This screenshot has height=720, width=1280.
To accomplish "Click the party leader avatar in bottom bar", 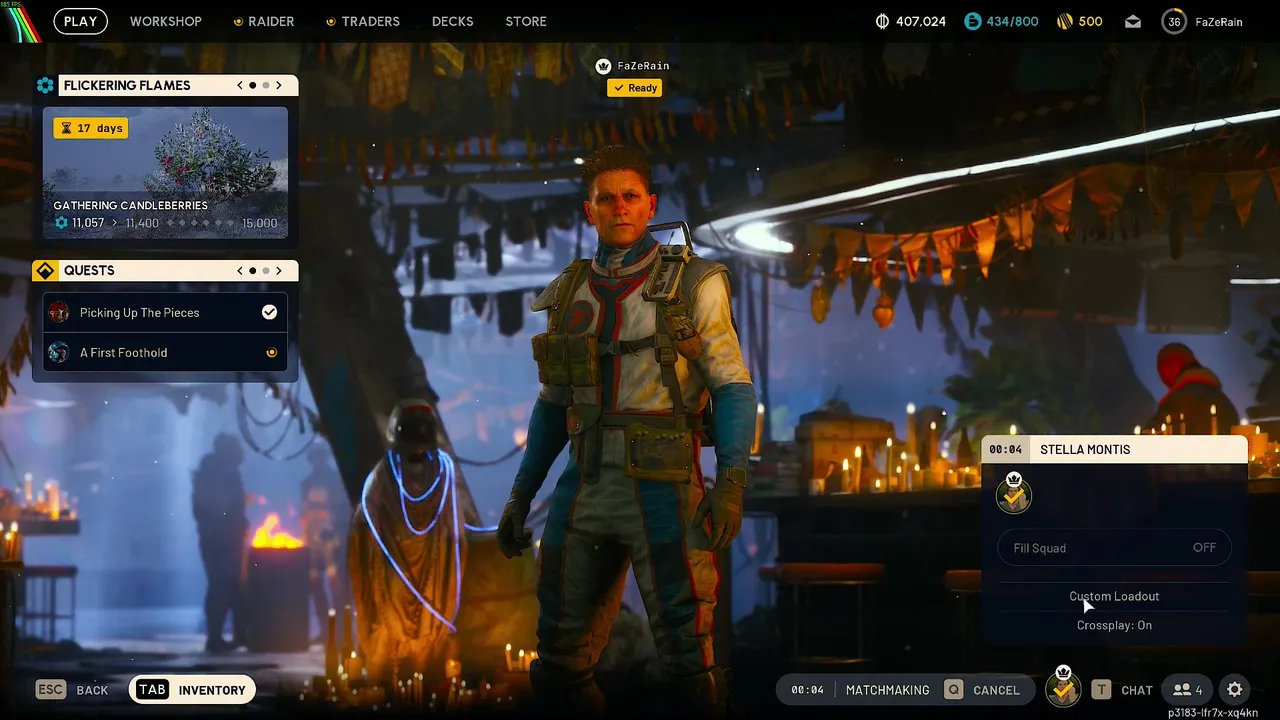I will coord(1063,688).
